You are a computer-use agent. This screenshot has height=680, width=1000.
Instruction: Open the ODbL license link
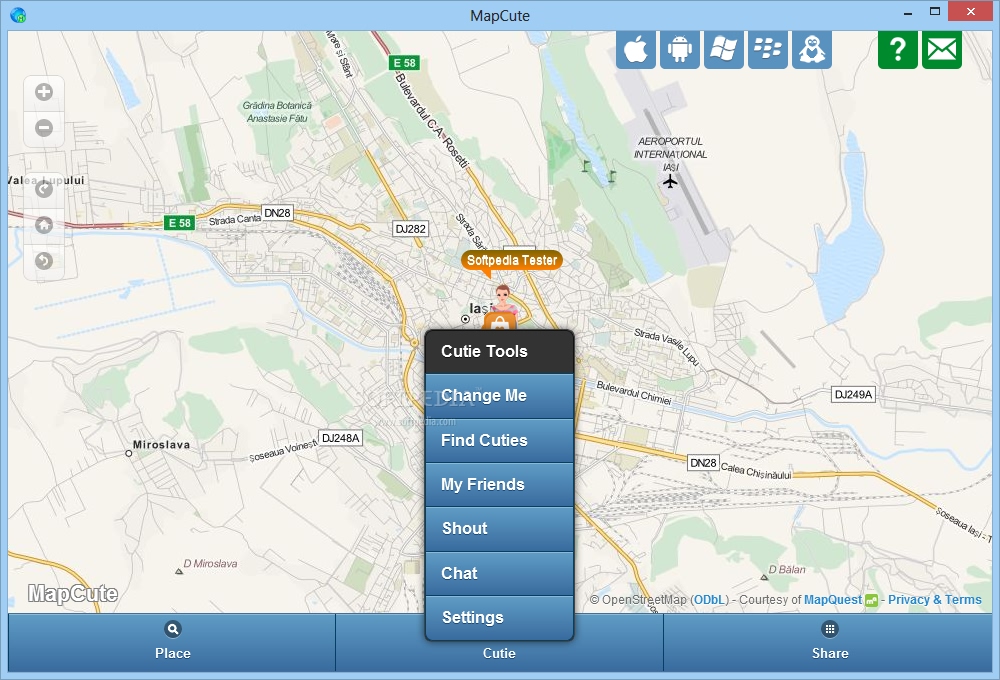click(709, 600)
